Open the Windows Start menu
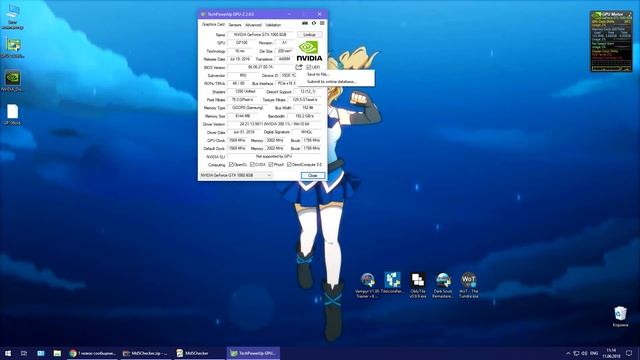The image size is (640, 360). point(8,353)
